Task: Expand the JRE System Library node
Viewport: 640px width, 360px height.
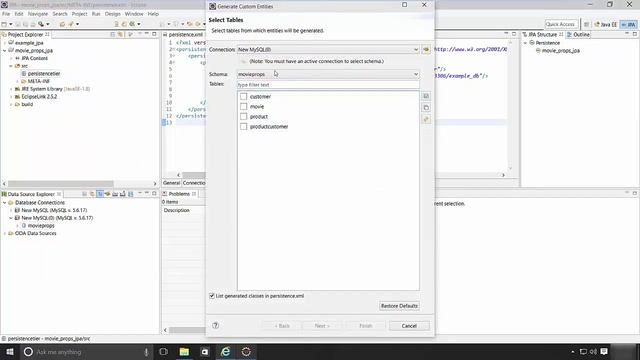Action: pyautogui.click(x=11, y=89)
